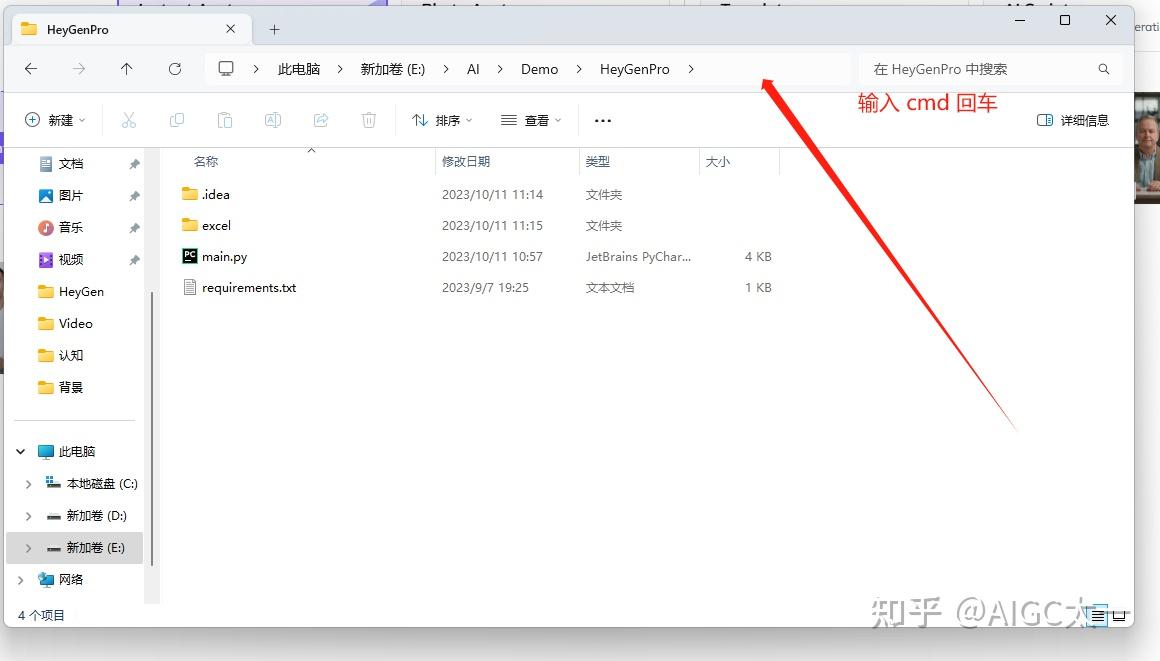Open chevron after HeyGenPro breadcrumb
This screenshot has width=1160, height=661.
(691, 69)
